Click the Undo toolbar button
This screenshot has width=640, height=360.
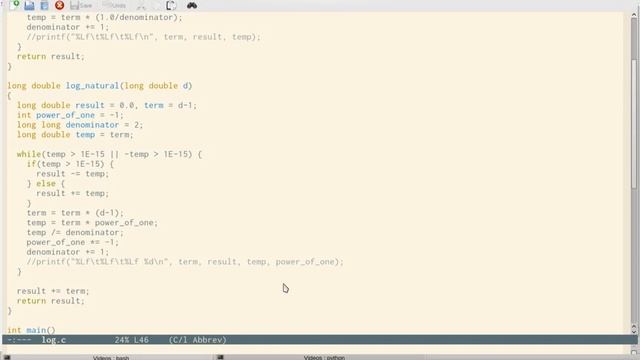(114, 5)
